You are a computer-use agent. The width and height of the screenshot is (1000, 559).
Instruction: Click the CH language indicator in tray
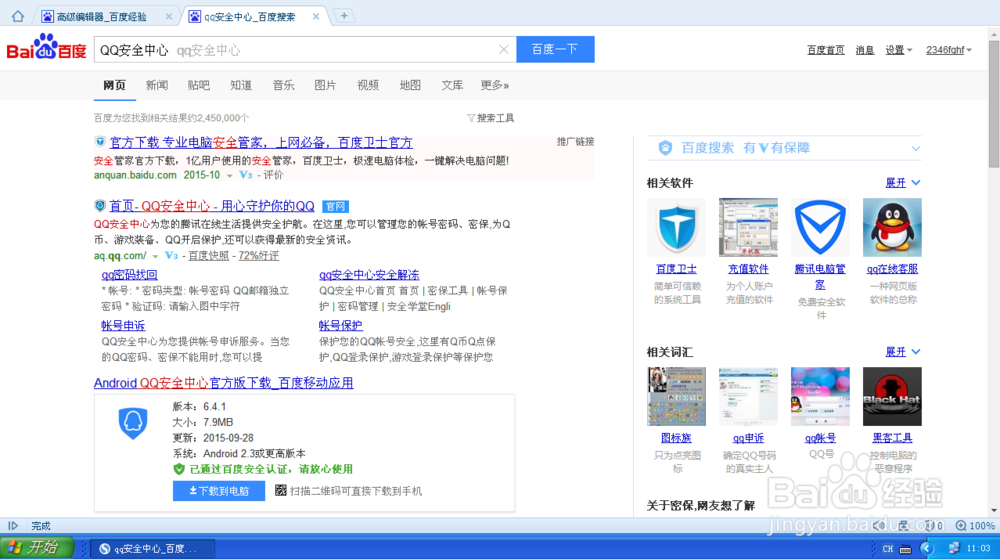(887, 549)
